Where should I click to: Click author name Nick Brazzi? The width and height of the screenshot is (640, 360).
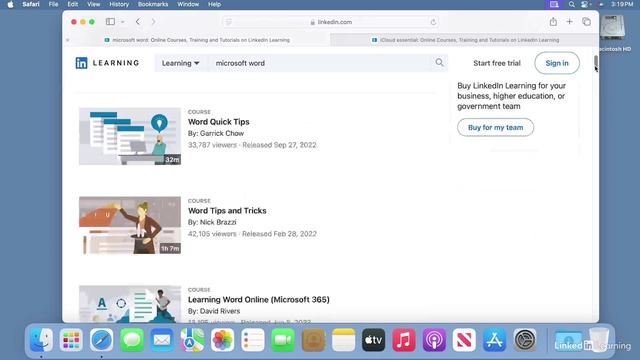point(218,222)
